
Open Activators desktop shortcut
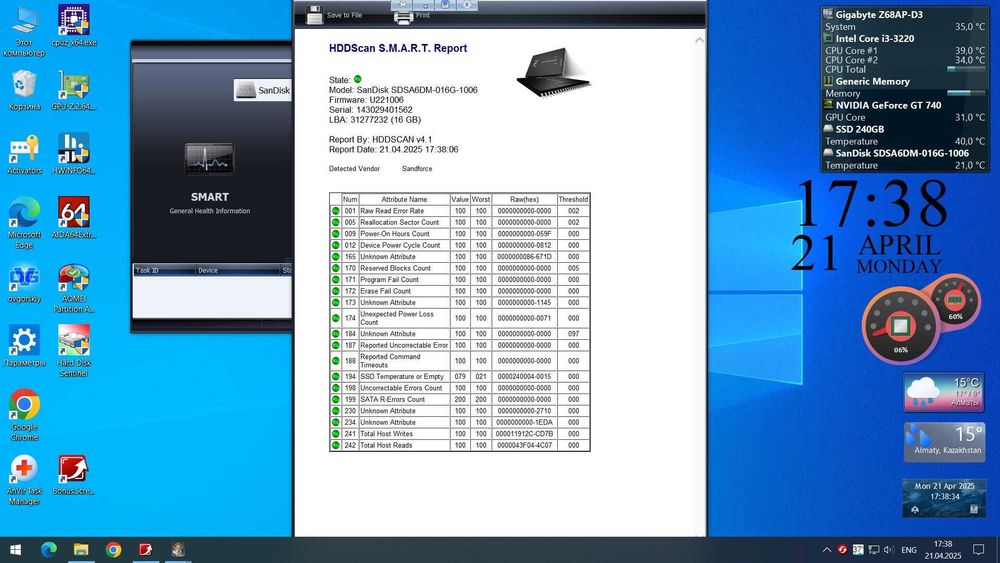point(24,154)
